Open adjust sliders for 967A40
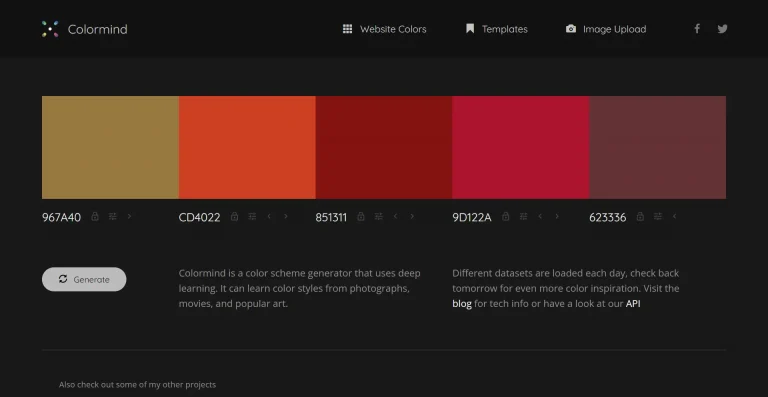 [x=113, y=216]
